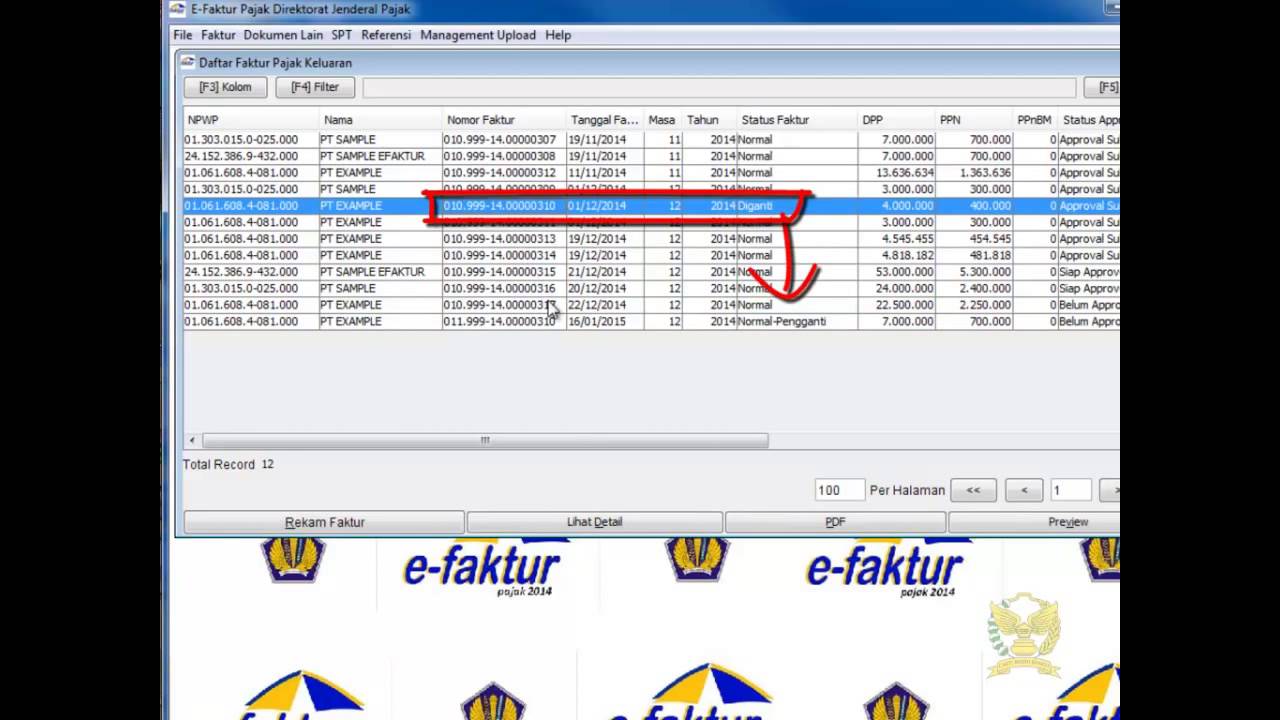1280x720 pixels.
Task: Sort by the Status Faktur column header
Action: click(x=797, y=120)
